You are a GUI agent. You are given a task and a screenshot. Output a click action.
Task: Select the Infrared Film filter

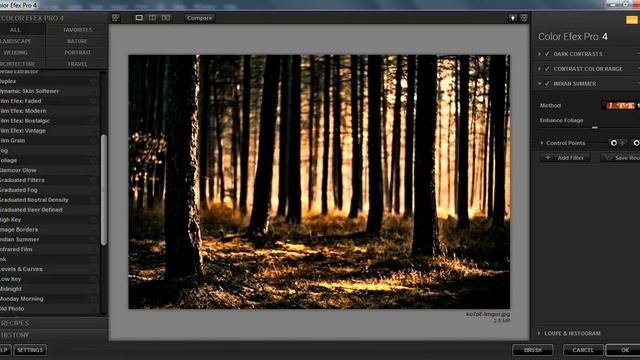tap(49, 249)
